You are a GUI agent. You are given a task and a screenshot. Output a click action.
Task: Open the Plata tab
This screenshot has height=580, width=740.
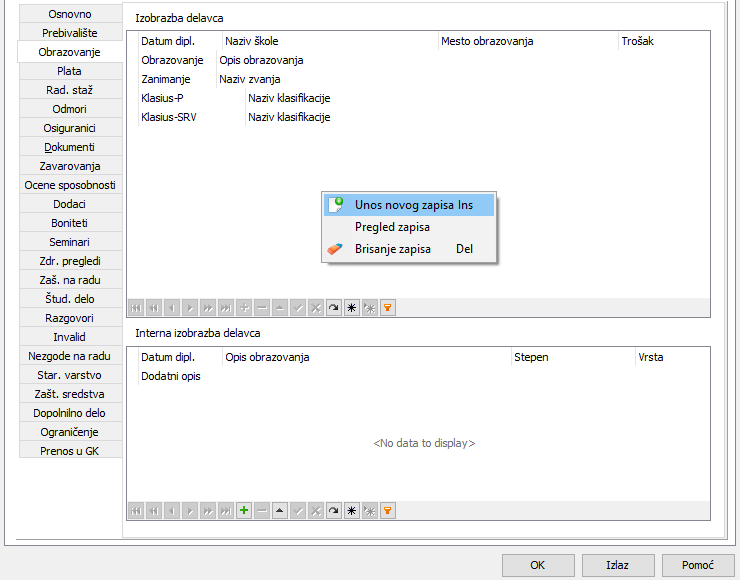coord(70,71)
